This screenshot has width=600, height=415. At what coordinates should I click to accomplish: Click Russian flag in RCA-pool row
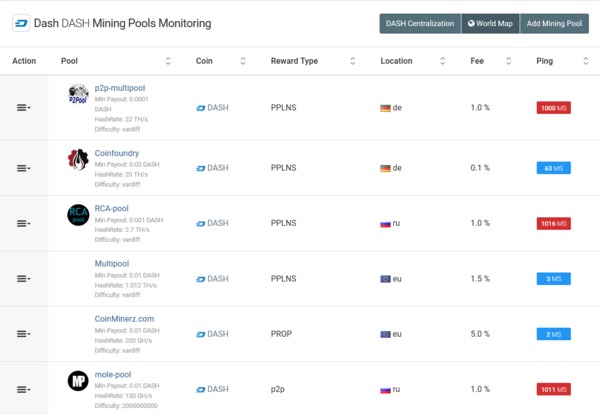[x=385, y=224]
